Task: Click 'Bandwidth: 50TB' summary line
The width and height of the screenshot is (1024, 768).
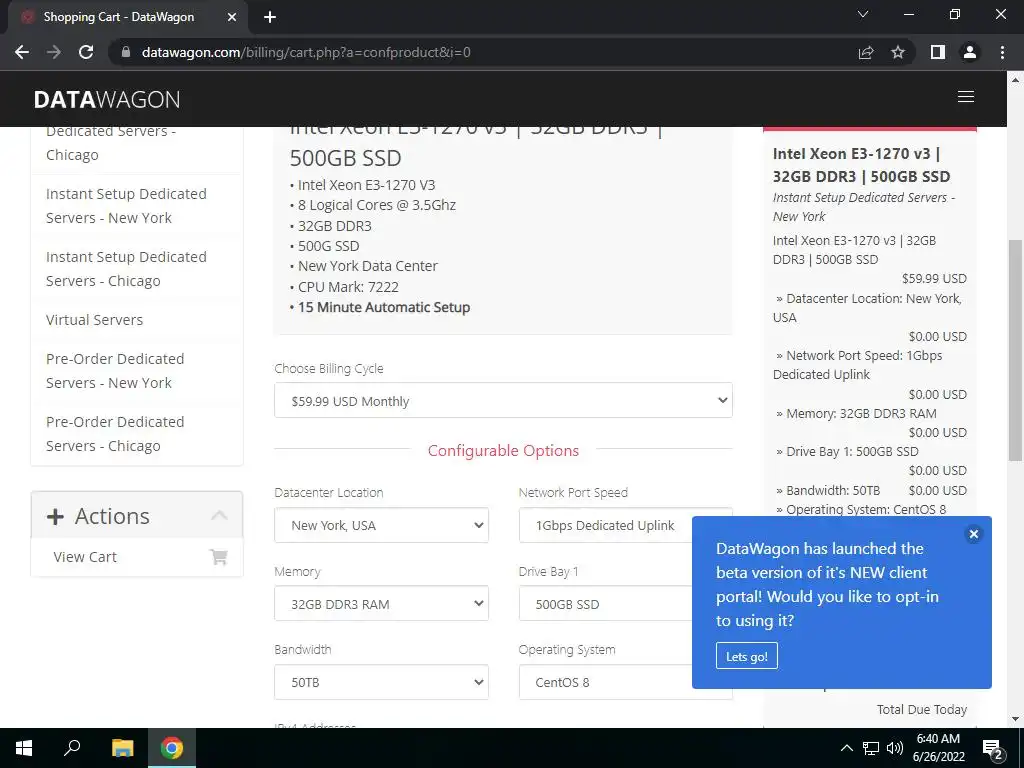Action: [x=833, y=490]
